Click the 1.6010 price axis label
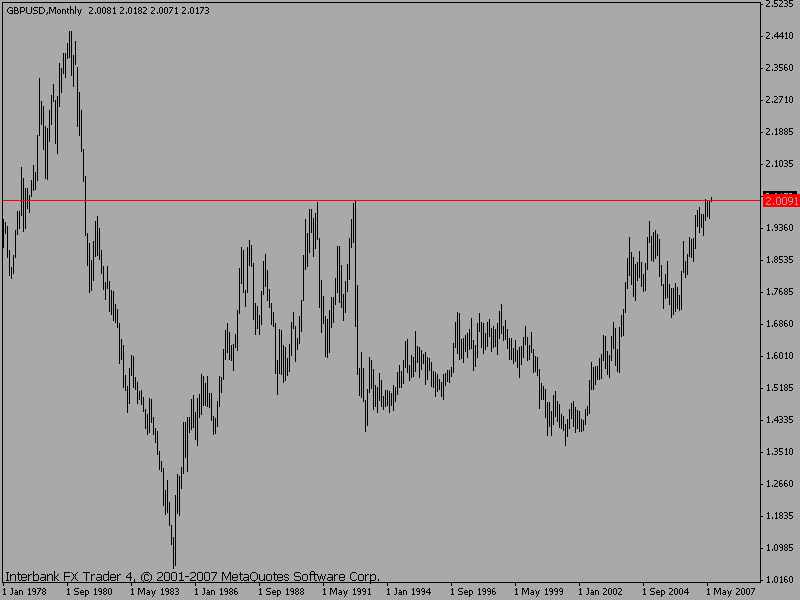The height and width of the screenshot is (600, 800). [779, 356]
